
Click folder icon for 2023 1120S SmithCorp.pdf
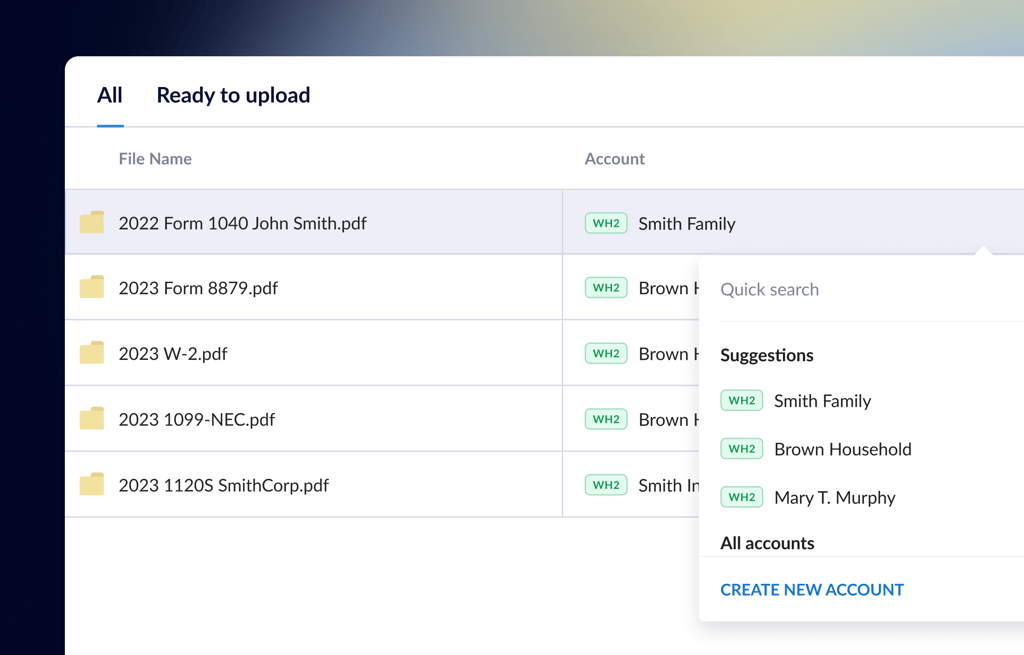(92, 485)
